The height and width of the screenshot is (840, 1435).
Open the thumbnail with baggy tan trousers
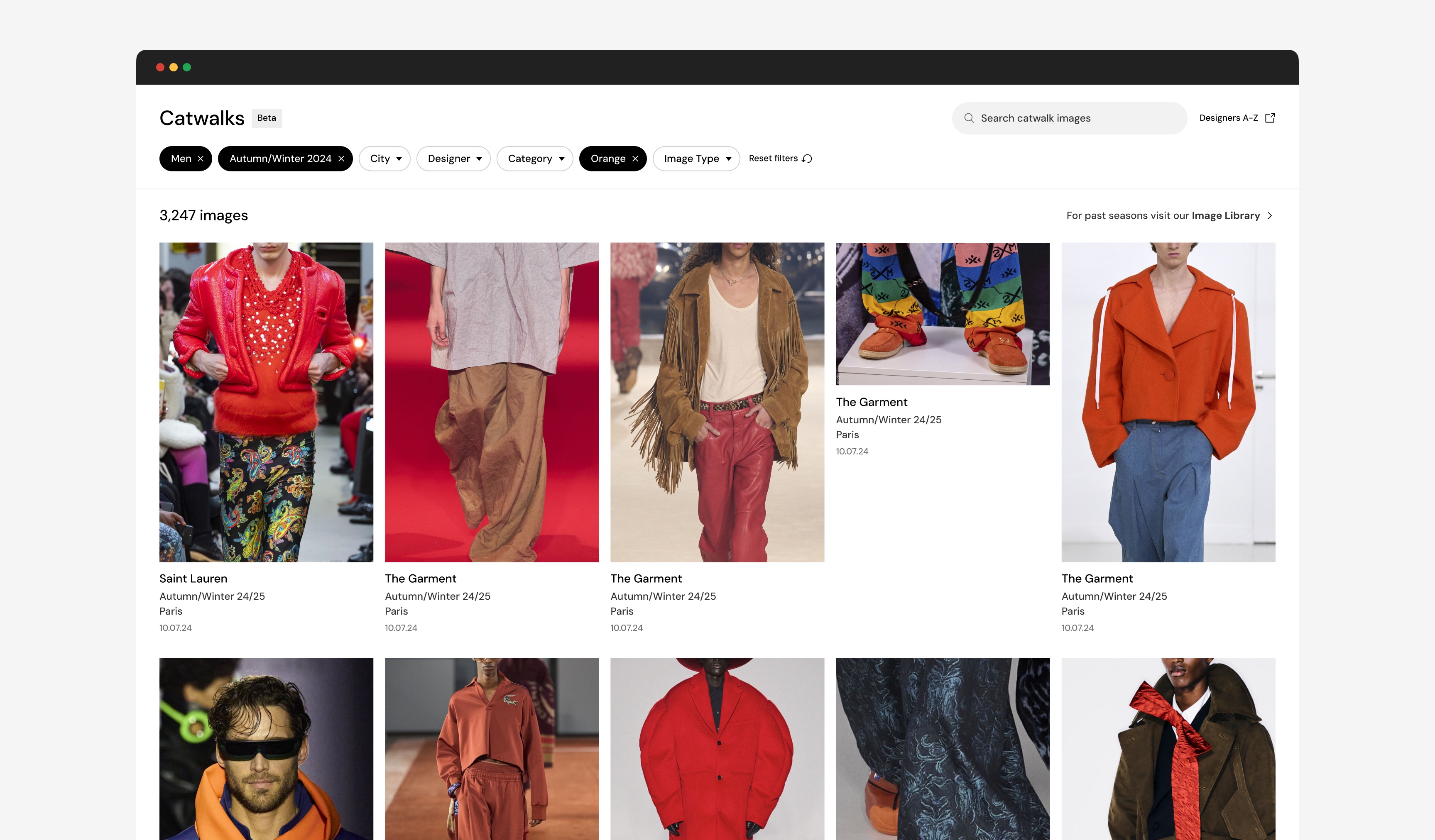tap(492, 402)
